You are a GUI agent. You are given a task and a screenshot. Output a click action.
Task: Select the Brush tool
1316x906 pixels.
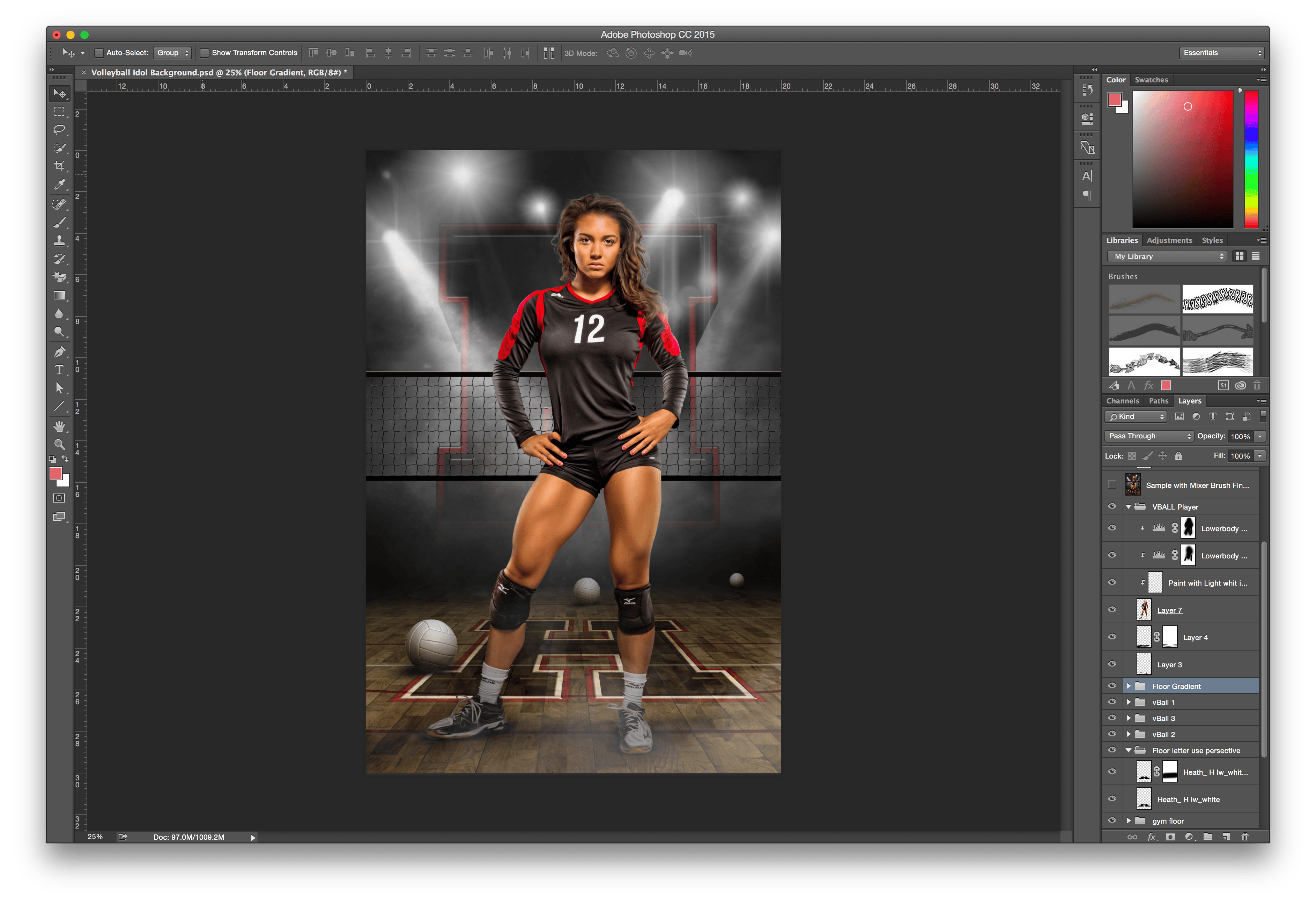pos(59,223)
